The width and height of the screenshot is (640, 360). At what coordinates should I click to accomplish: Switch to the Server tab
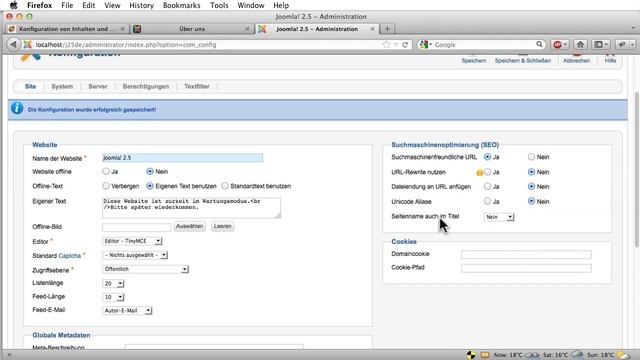click(98, 87)
